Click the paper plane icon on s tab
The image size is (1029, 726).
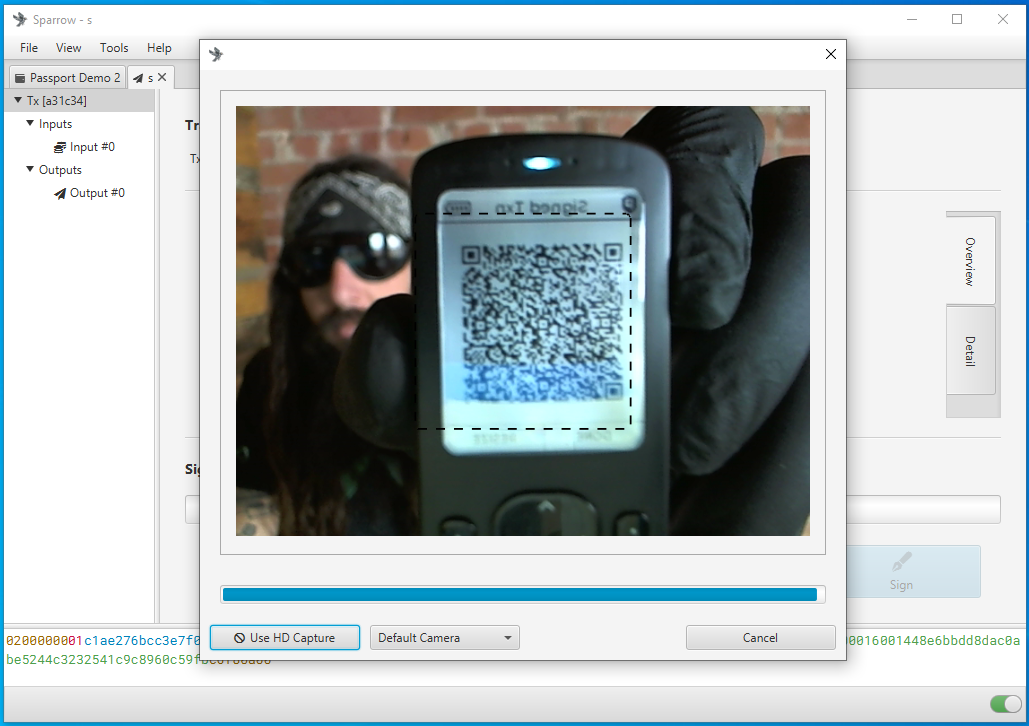tap(138, 78)
